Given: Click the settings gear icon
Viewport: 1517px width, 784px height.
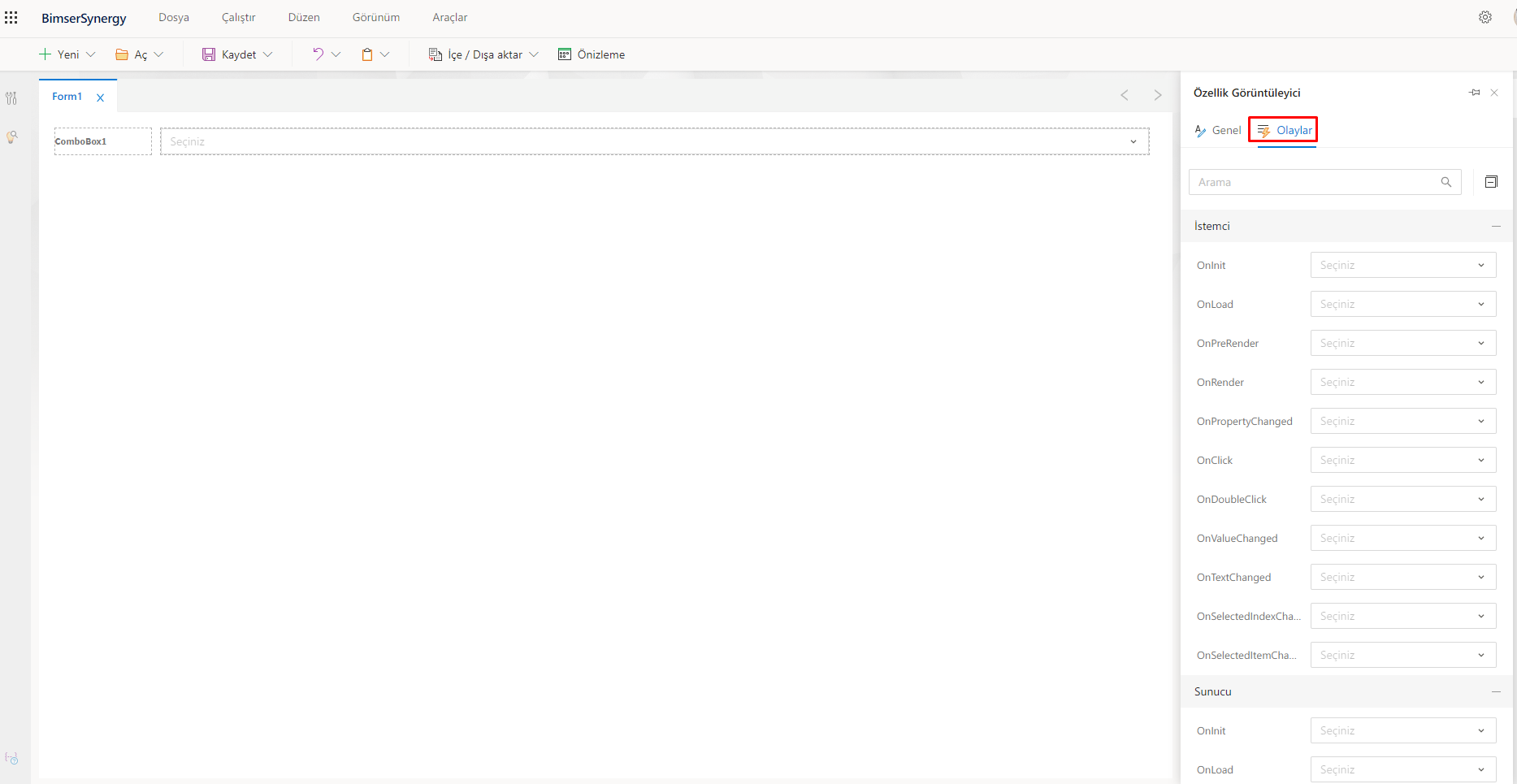Looking at the screenshot, I should click(1485, 17).
